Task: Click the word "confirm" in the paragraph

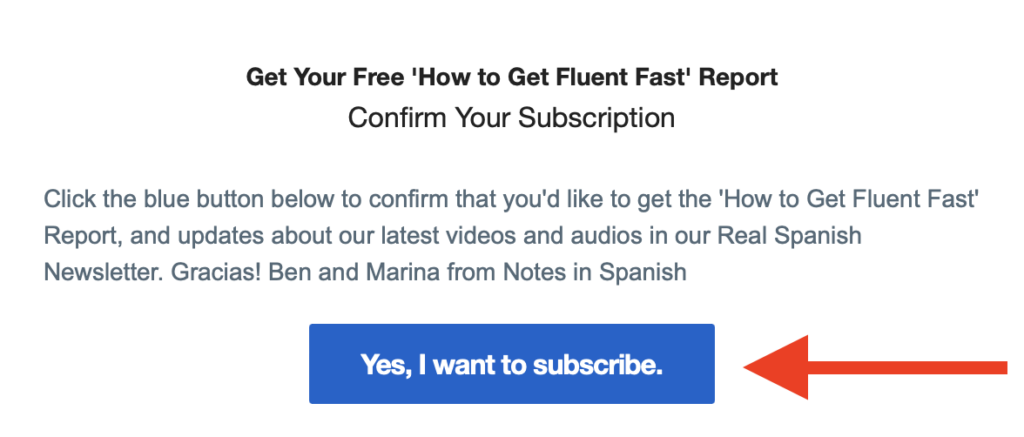Action: (398, 197)
